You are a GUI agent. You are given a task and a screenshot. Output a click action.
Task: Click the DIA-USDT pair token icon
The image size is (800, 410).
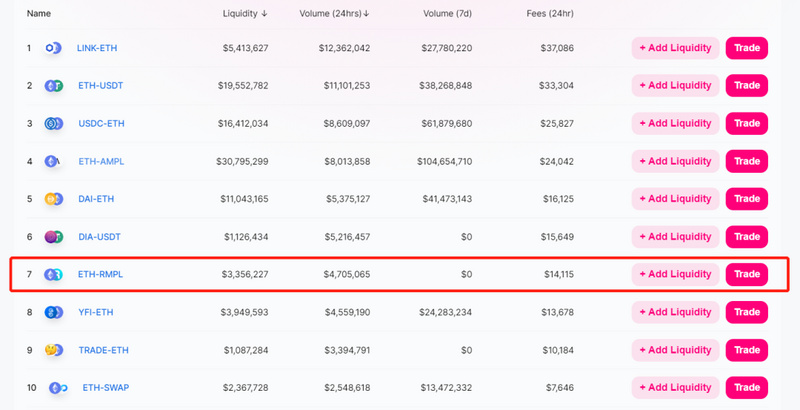pyautogui.click(x=53, y=237)
